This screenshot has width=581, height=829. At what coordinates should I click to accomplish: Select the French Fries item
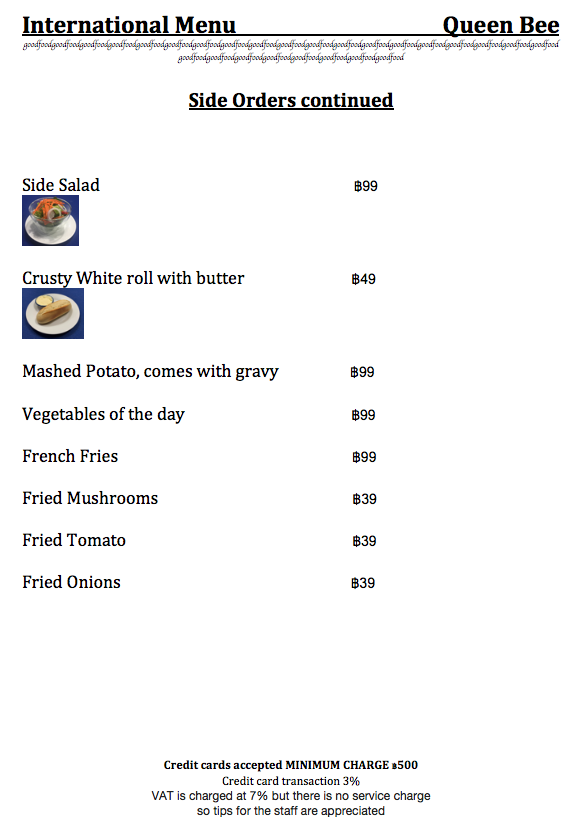[x=70, y=456]
